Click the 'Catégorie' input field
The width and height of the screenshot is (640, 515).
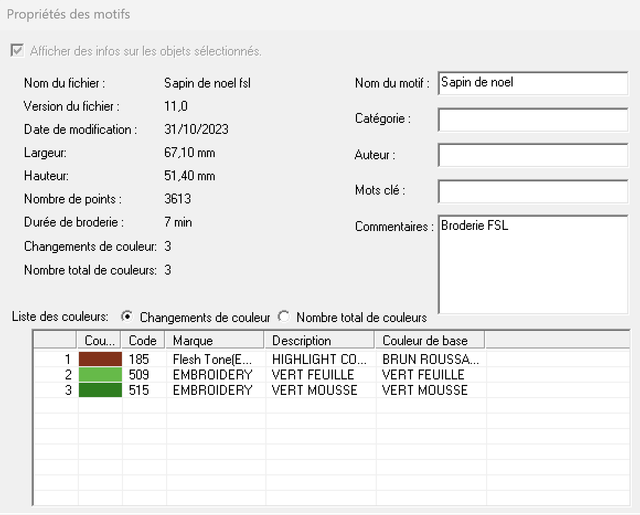click(x=531, y=119)
